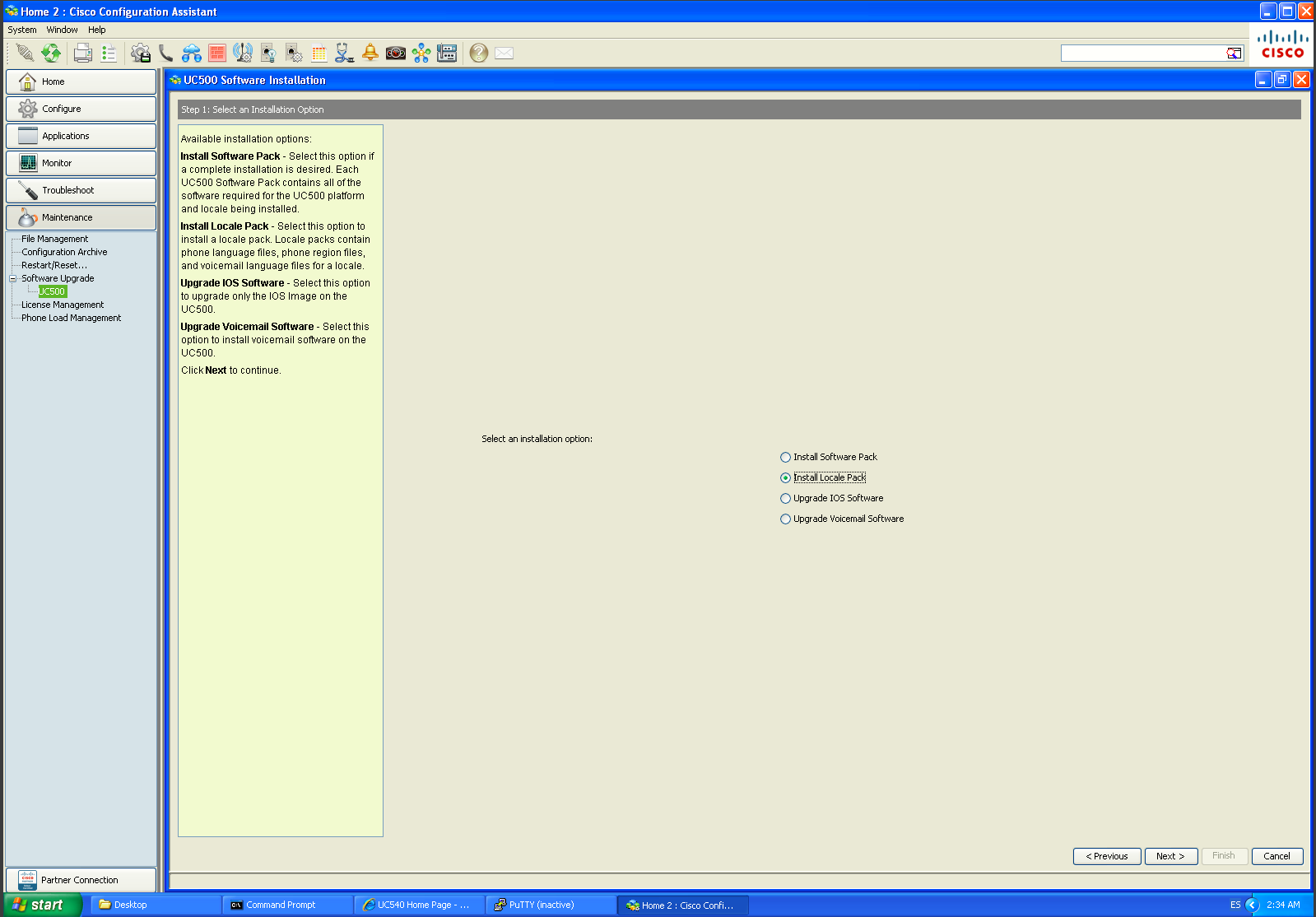Select File Management in the tree
The image size is (1316, 917).
55,239
